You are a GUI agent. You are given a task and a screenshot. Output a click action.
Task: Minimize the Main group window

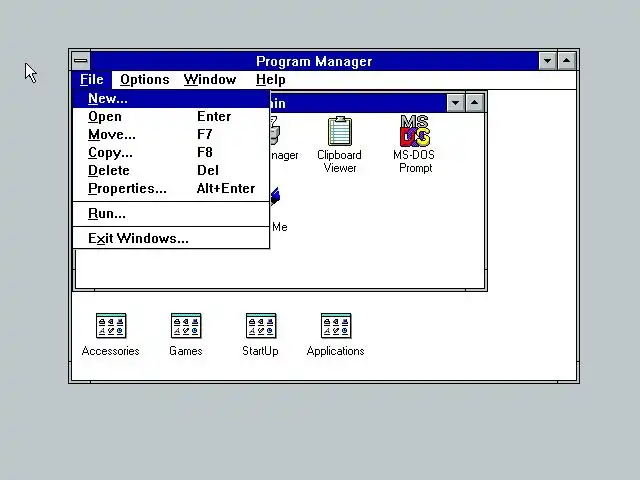click(x=456, y=103)
